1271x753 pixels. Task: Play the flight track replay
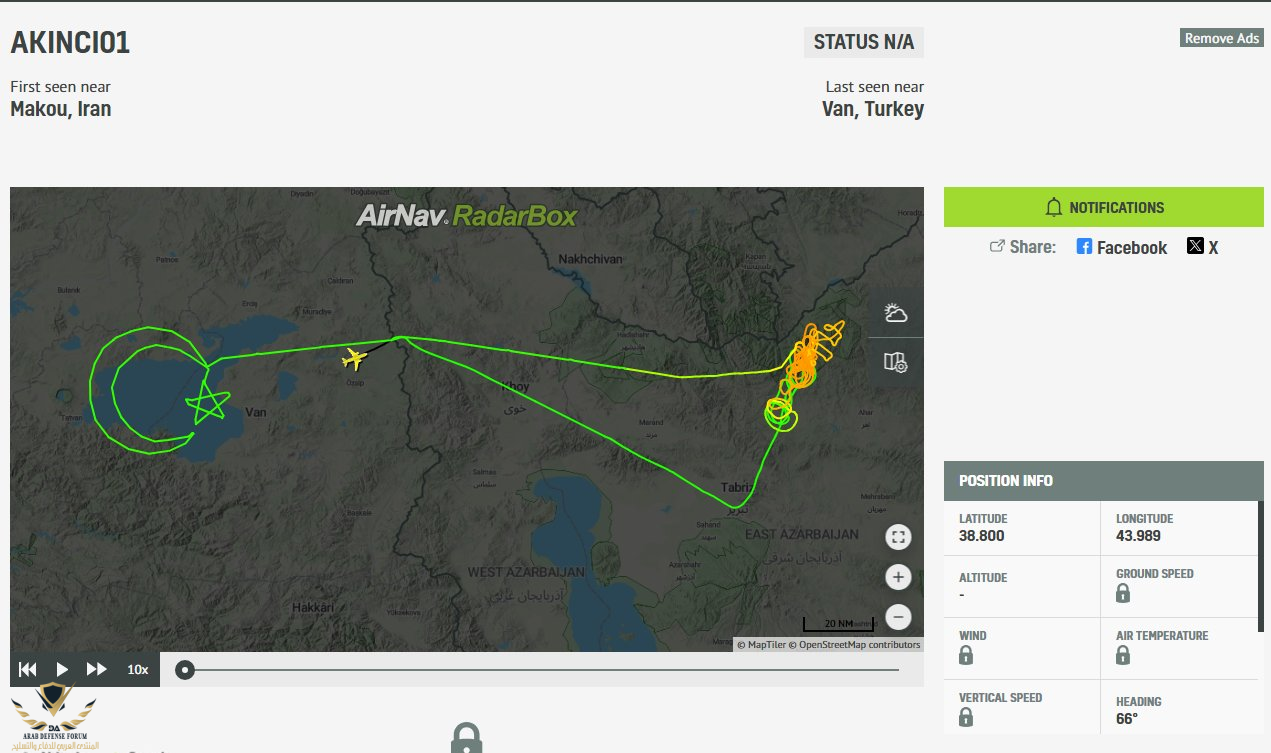click(x=62, y=669)
